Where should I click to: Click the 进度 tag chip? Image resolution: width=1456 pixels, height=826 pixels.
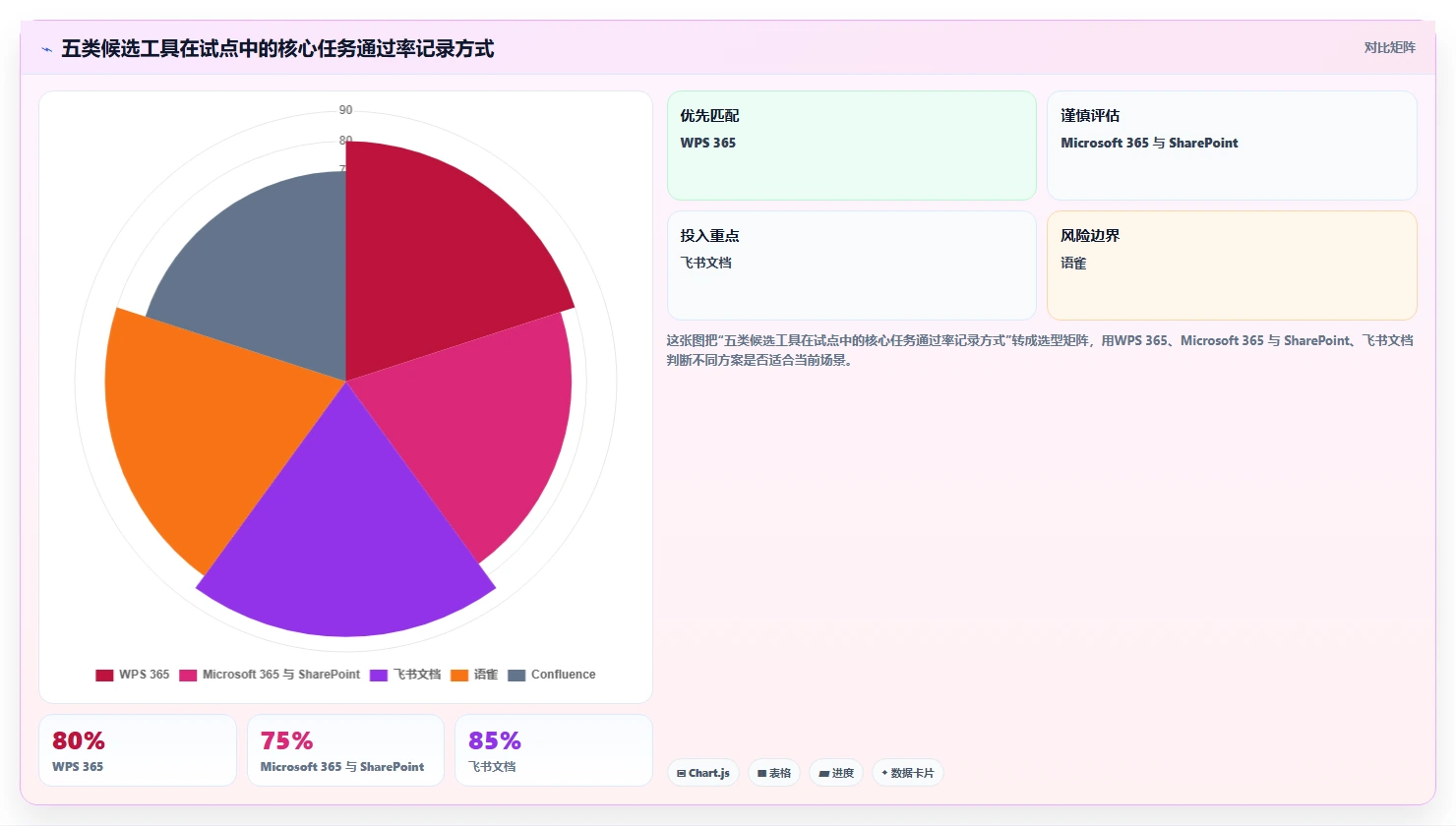836,773
